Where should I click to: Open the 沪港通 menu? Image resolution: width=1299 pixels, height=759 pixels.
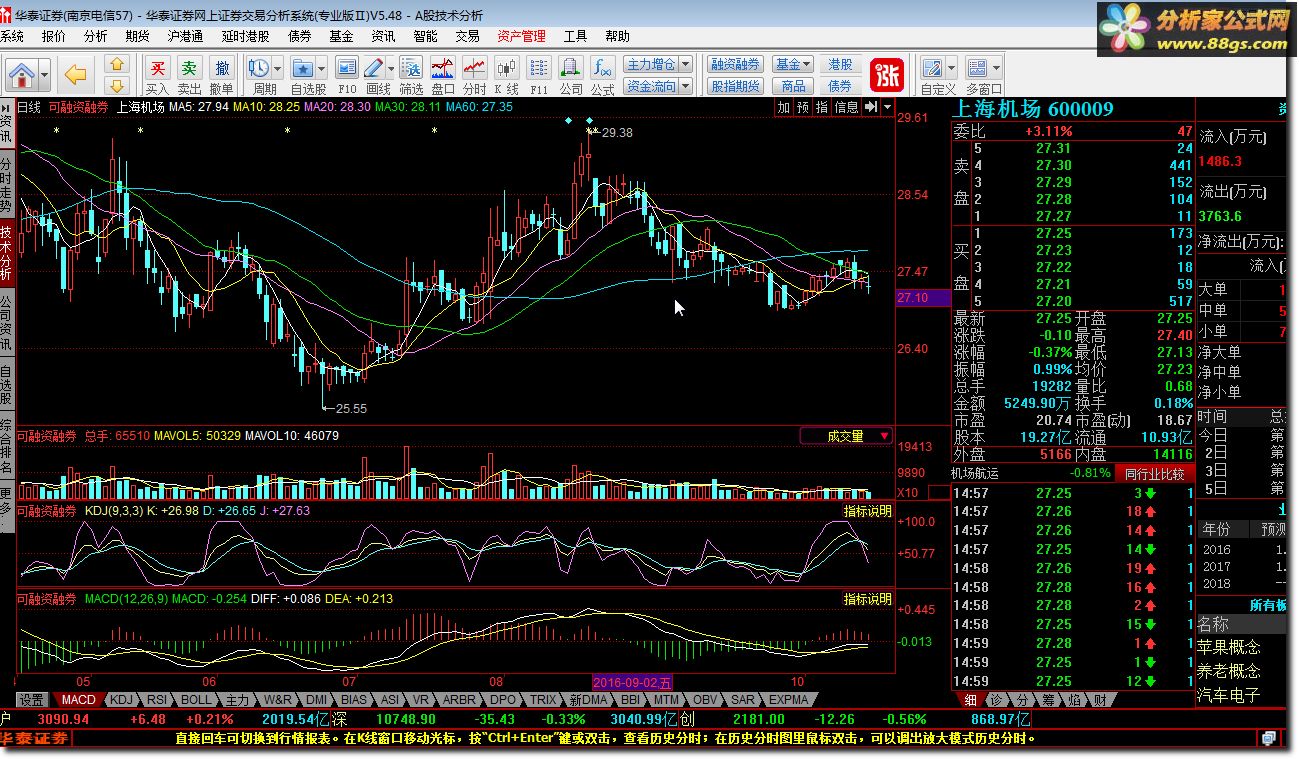[x=186, y=36]
